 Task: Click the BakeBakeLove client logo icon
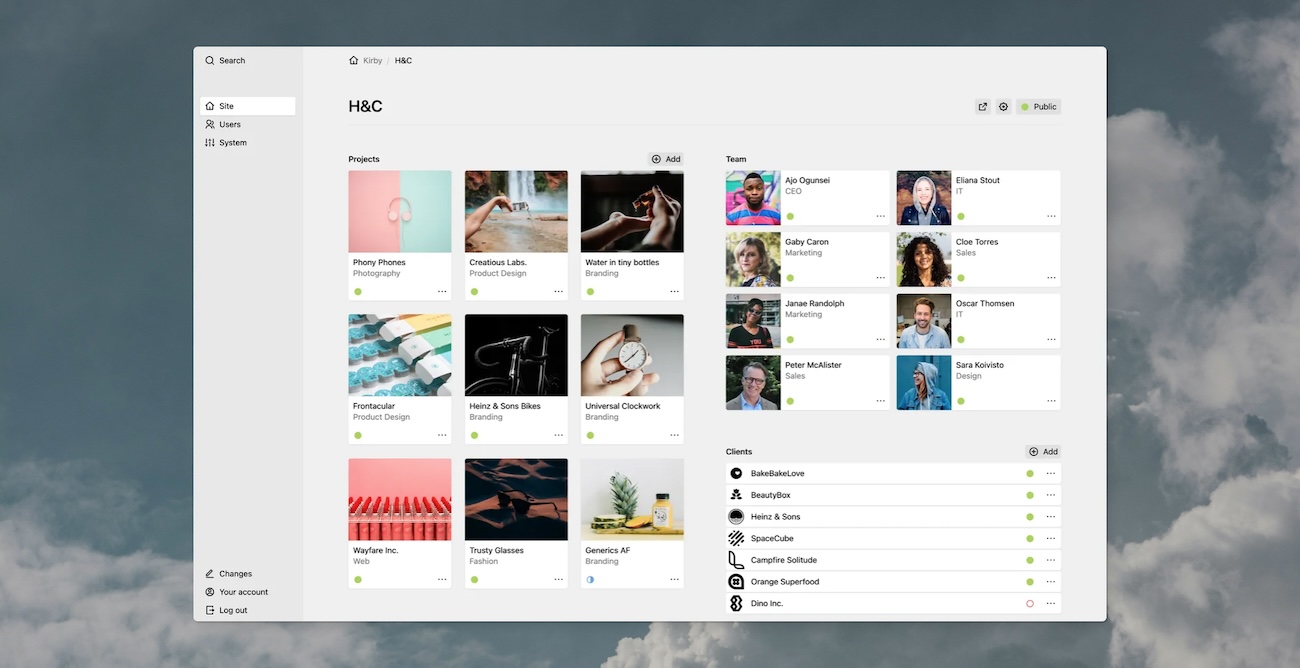(x=736, y=474)
